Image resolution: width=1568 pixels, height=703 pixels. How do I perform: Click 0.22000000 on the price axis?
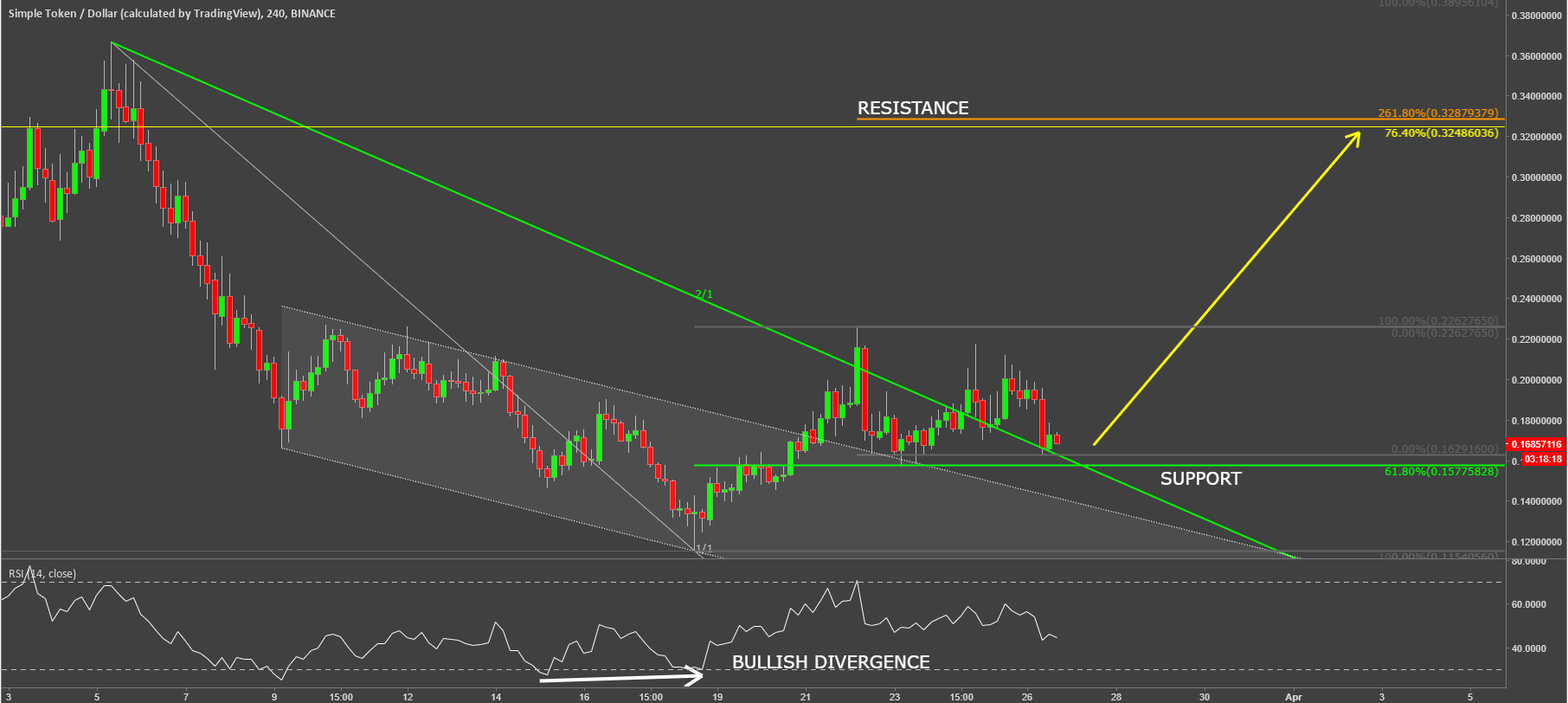(x=1536, y=339)
